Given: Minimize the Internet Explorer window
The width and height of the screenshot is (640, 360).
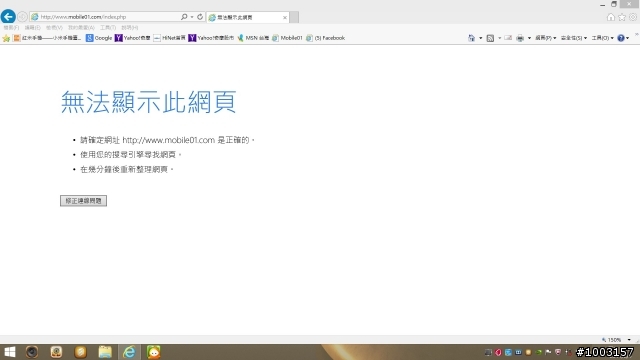Looking at the screenshot, I should (602, 4).
